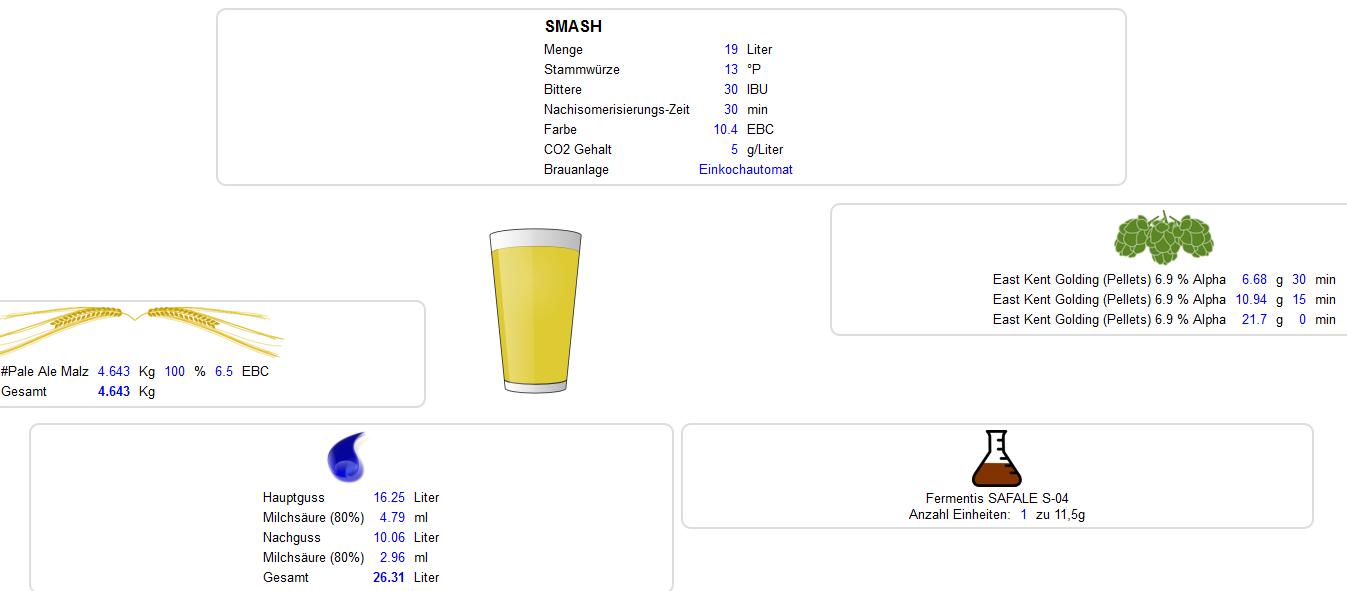Click the hop amount 6.68 g
The height and width of the screenshot is (591, 1347).
(1254, 280)
